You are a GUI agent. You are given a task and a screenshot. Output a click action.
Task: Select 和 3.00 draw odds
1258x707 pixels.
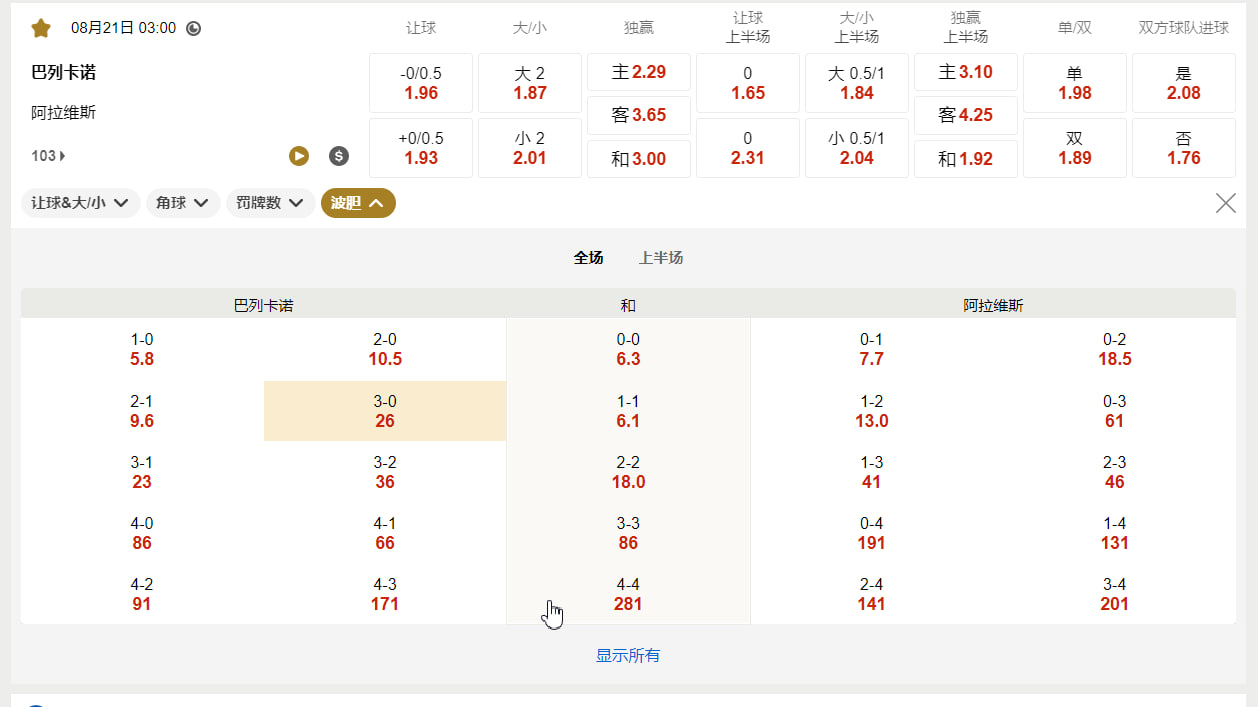(x=639, y=159)
